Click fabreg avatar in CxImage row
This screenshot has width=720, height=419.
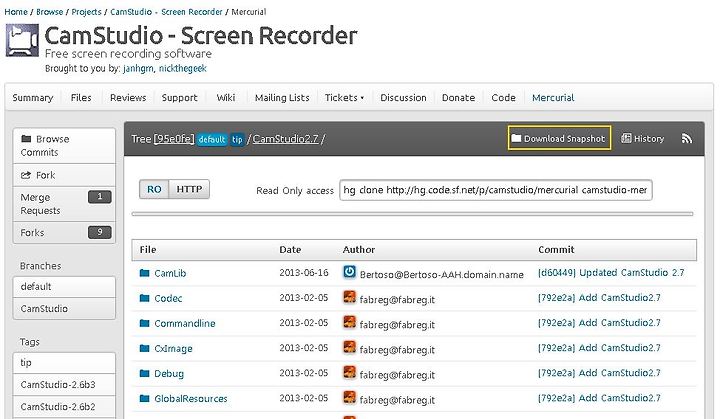point(349,347)
